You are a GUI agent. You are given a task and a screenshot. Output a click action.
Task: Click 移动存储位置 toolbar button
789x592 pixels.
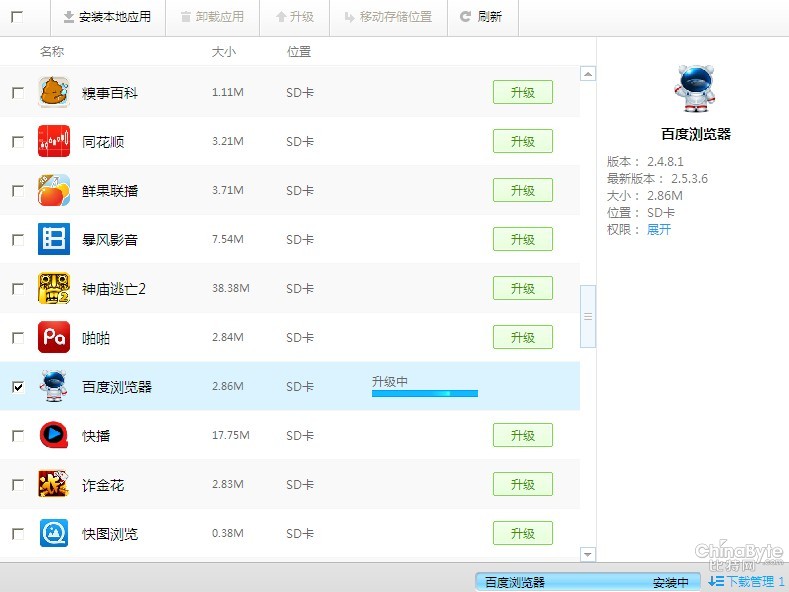coord(388,17)
